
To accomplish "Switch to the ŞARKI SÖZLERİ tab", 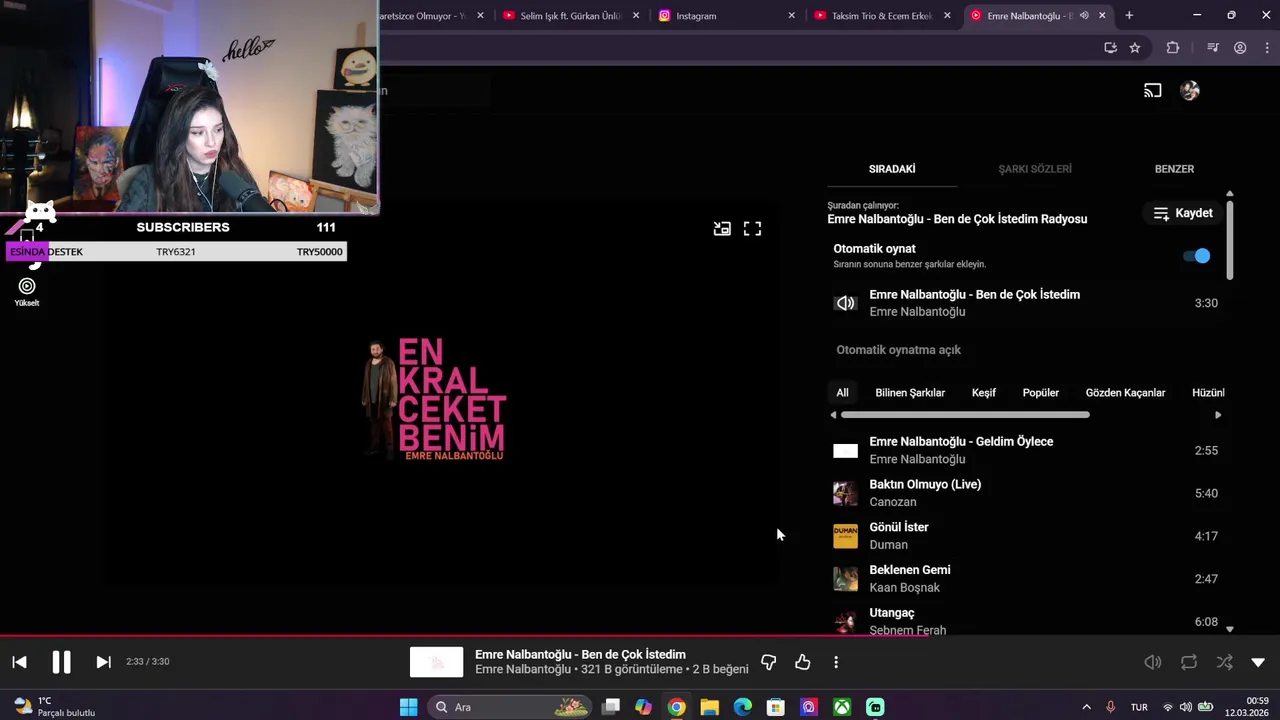I will [x=1035, y=169].
